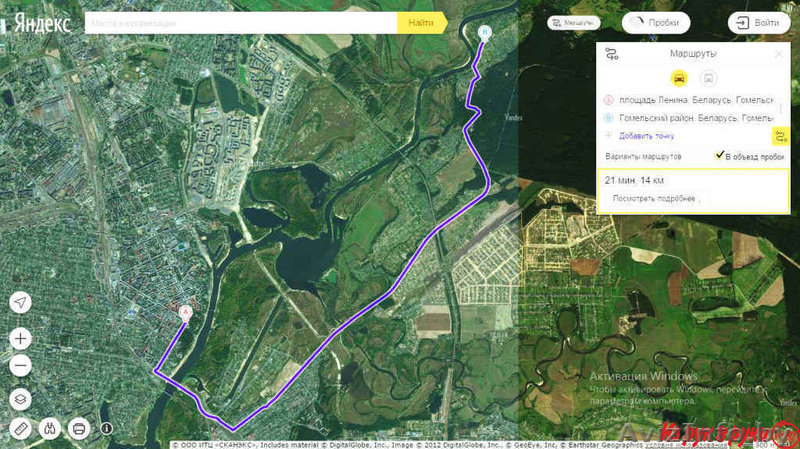Open the map layers switcher
Screen dimensions: 800x449
click(x=21, y=398)
